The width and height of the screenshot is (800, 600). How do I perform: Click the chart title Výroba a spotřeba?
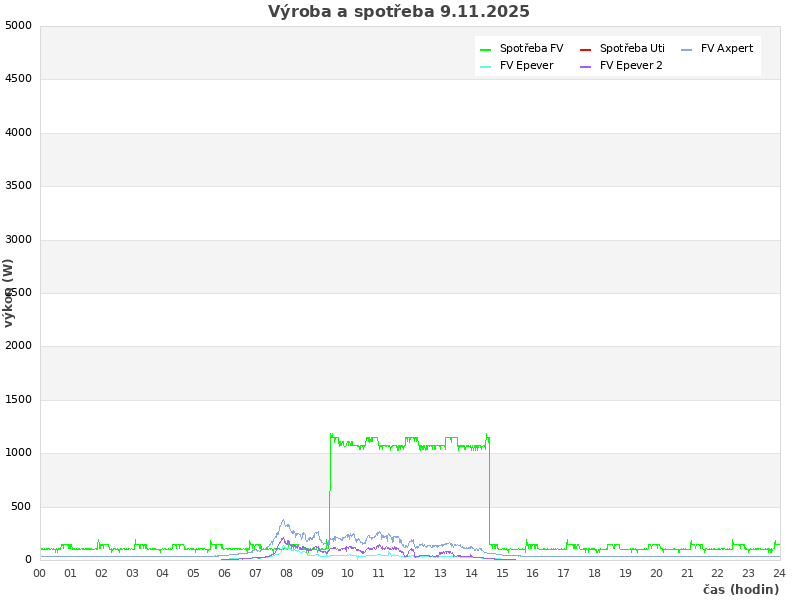click(x=399, y=12)
